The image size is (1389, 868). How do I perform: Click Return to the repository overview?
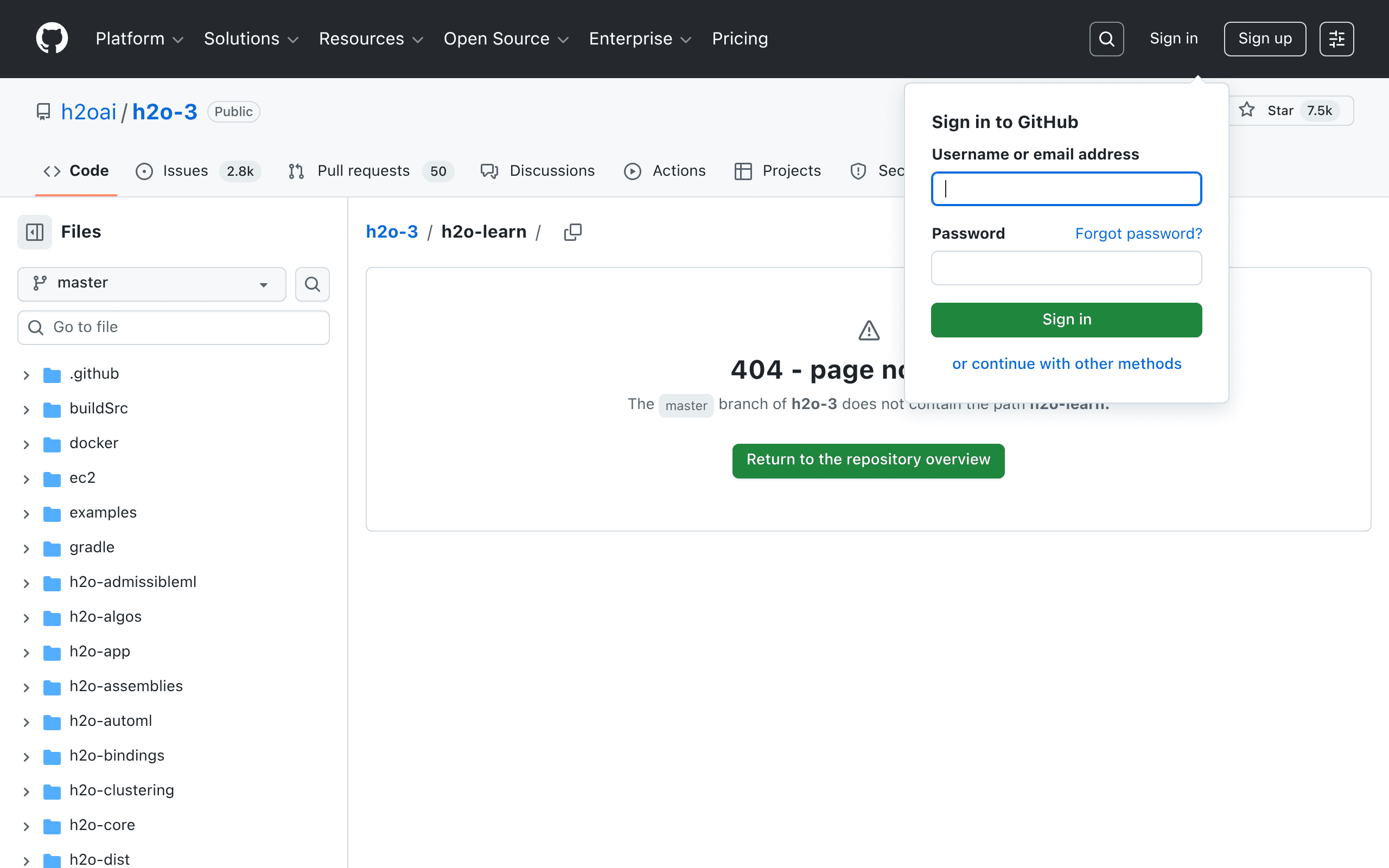tap(869, 461)
